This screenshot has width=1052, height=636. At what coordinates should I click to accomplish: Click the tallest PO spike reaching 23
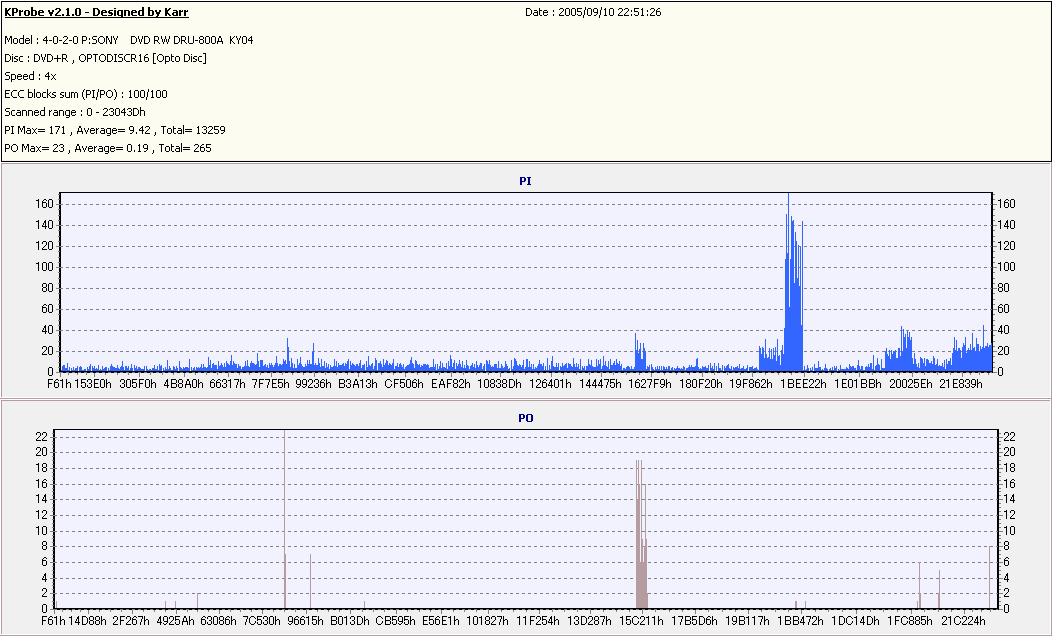coord(284,519)
